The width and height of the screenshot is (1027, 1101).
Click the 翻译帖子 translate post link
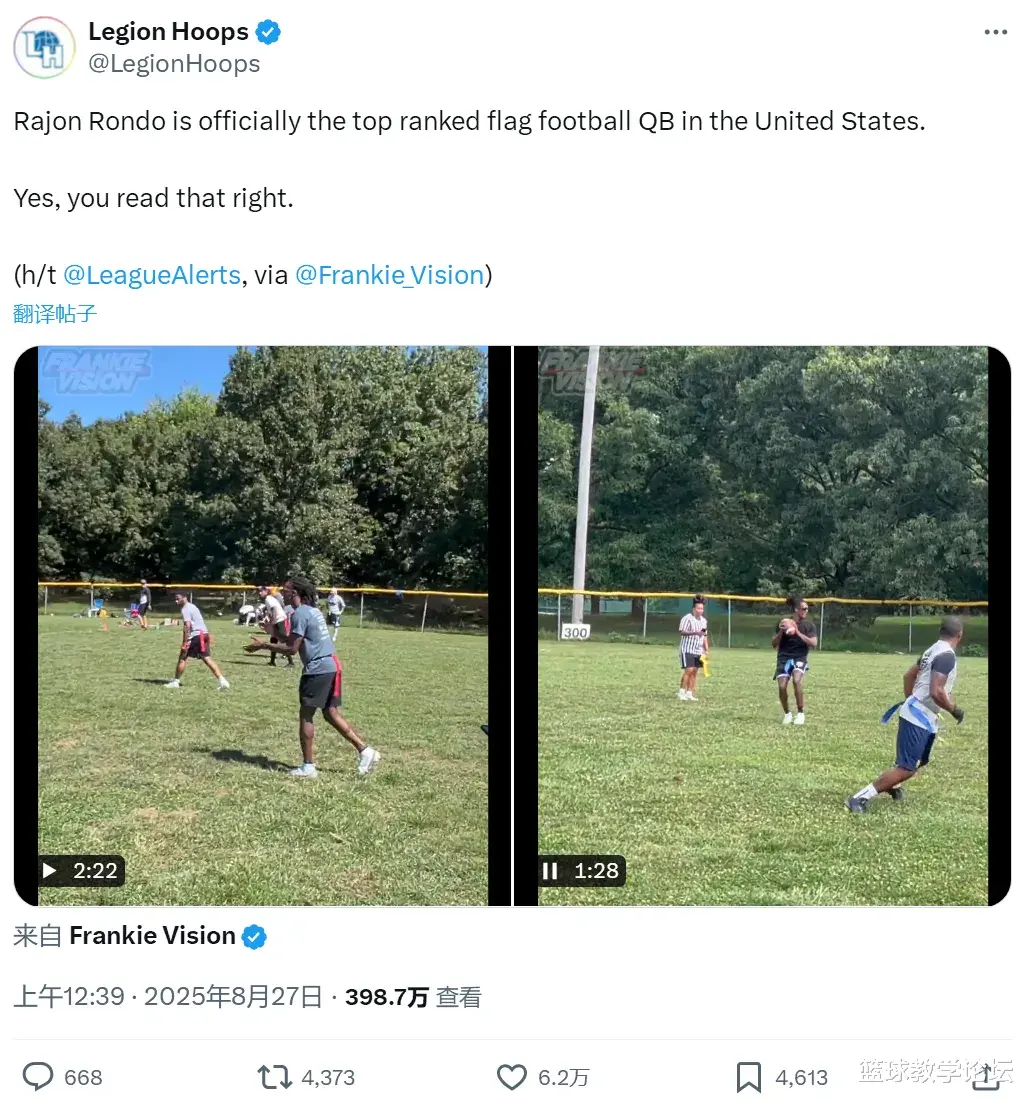(55, 313)
